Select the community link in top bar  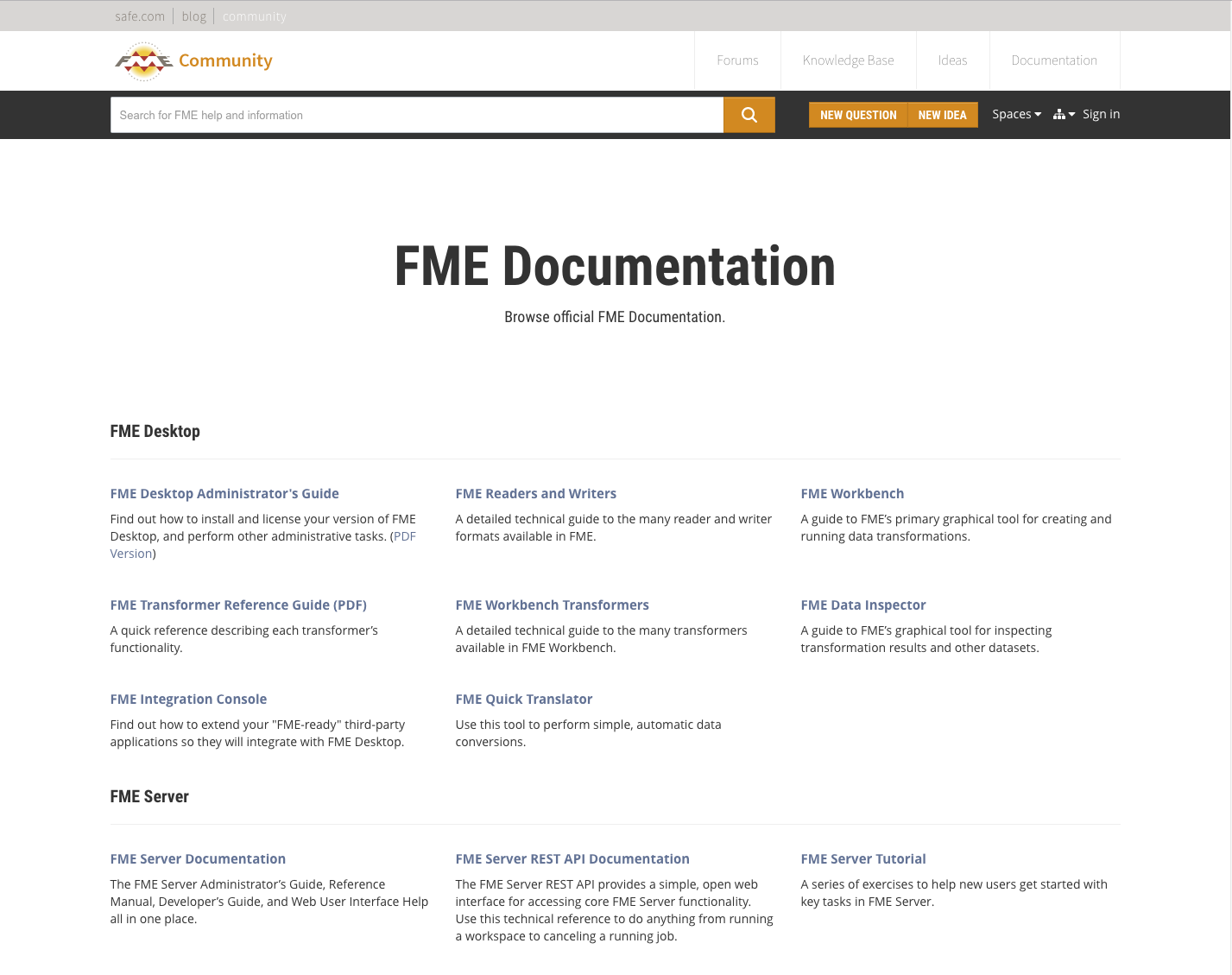tap(255, 16)
